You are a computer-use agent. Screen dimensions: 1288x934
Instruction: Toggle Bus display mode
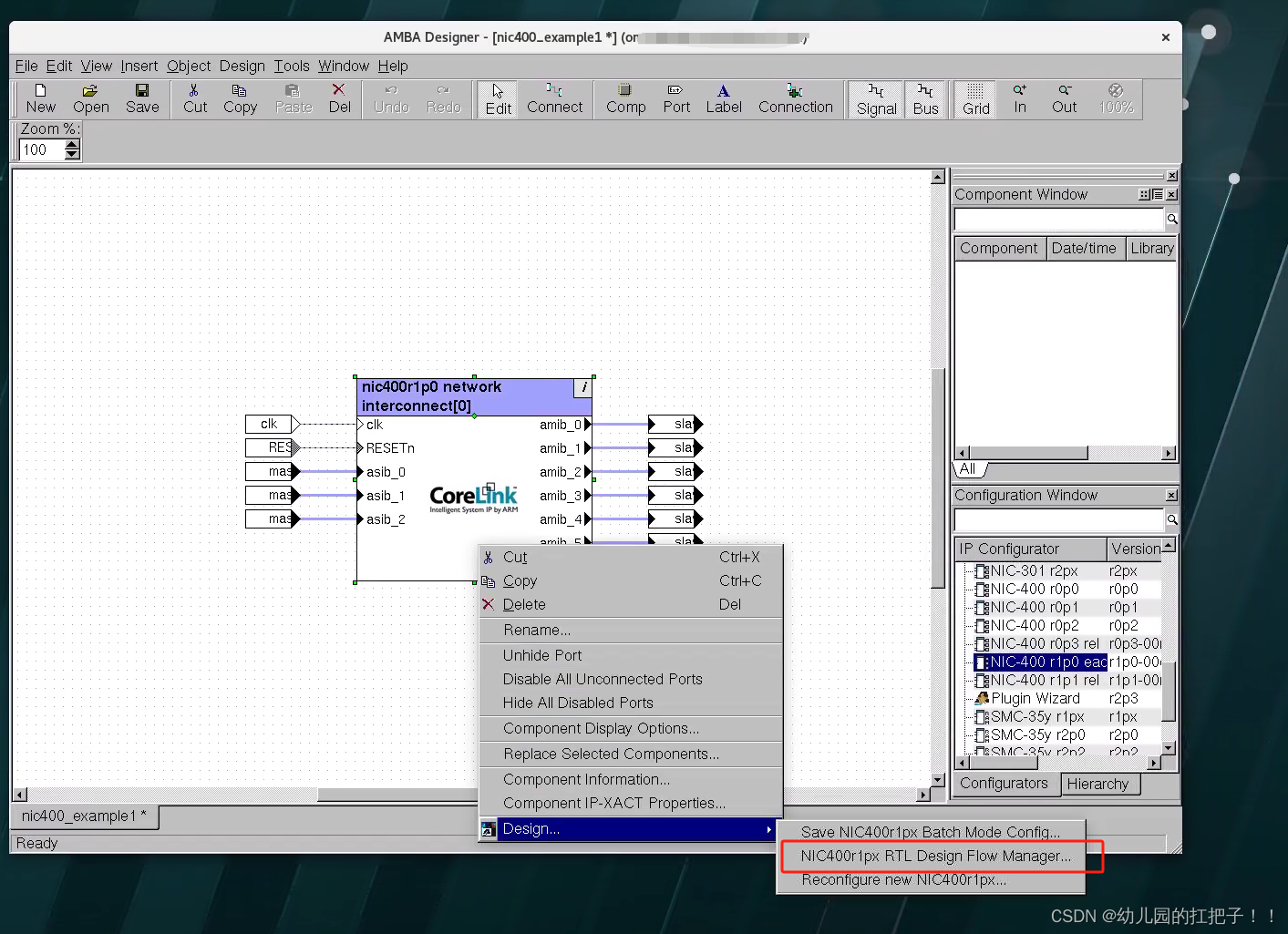pos(925,98)
